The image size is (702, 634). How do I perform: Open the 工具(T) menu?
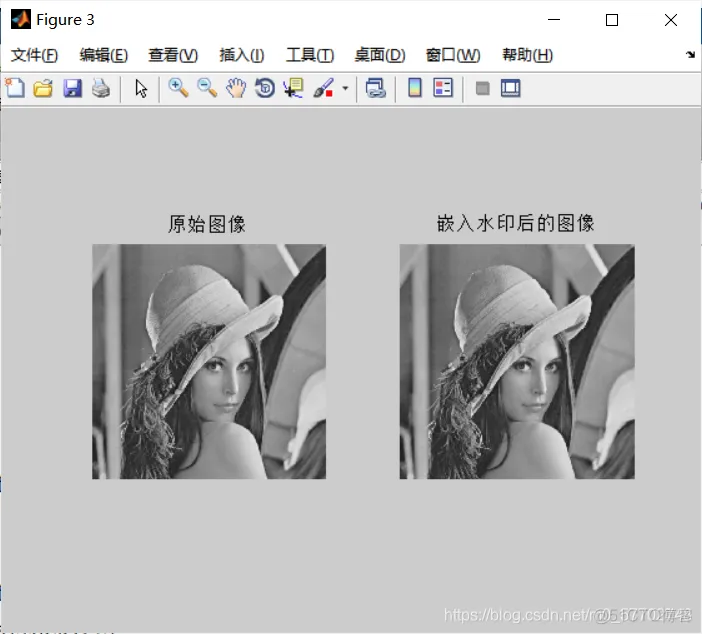pos(310,55)
